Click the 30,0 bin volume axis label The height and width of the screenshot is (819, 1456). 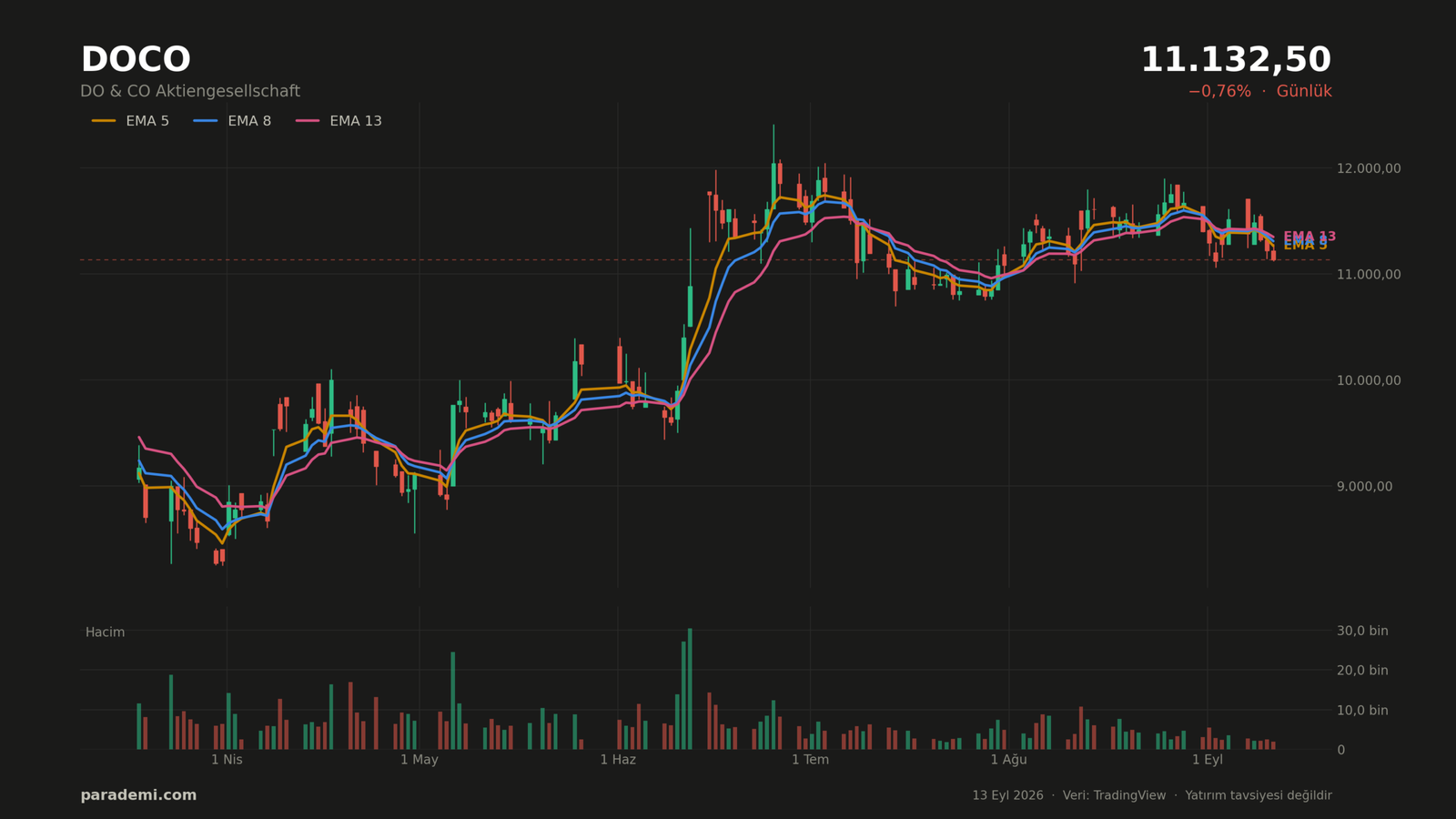pos(1362,631)
